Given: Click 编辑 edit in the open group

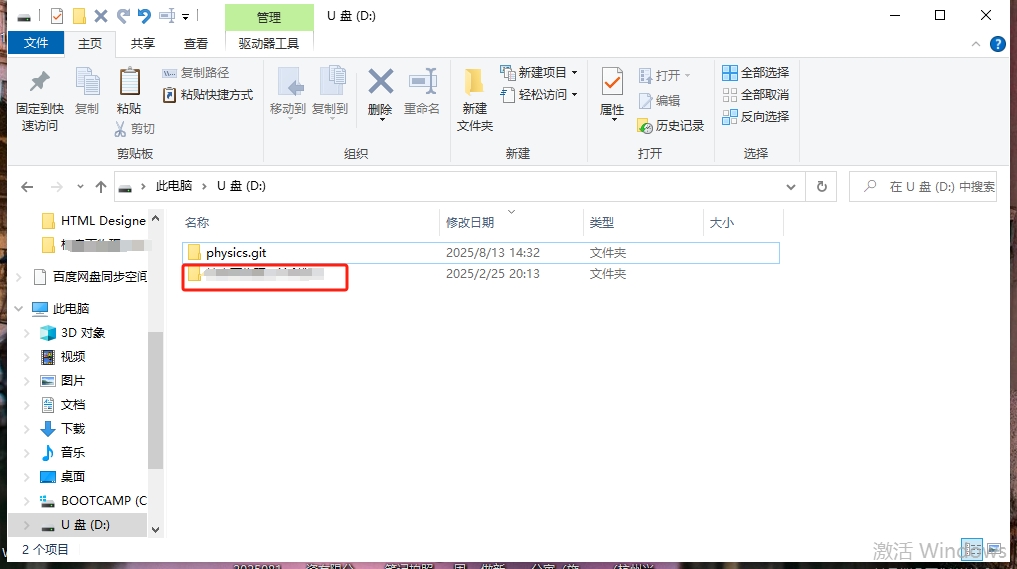Looking at the screenshot, I should pos(660,101).
